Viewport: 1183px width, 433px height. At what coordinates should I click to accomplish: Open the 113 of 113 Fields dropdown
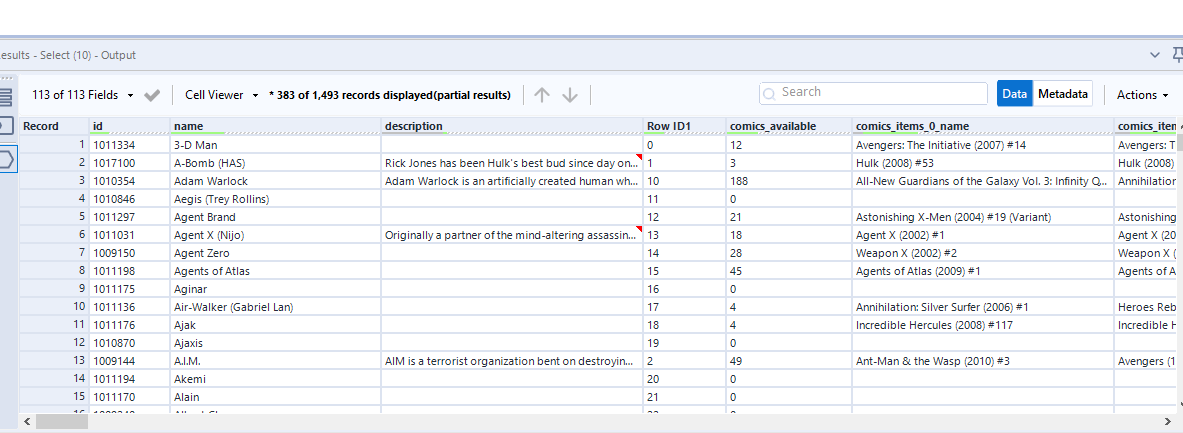click(x=83, y=95)
